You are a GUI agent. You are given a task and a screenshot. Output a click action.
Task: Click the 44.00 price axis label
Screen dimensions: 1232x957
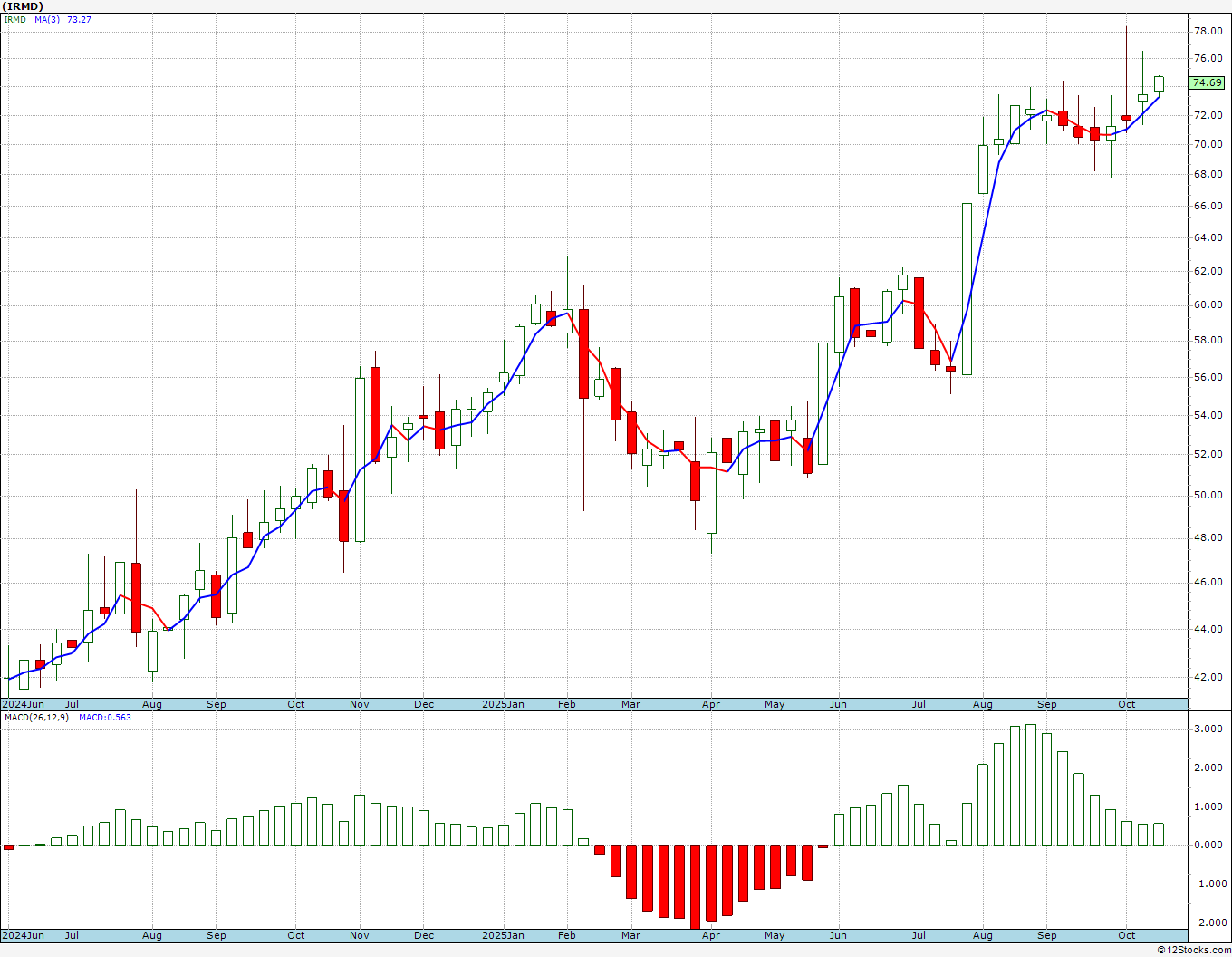pos(1208,629)
